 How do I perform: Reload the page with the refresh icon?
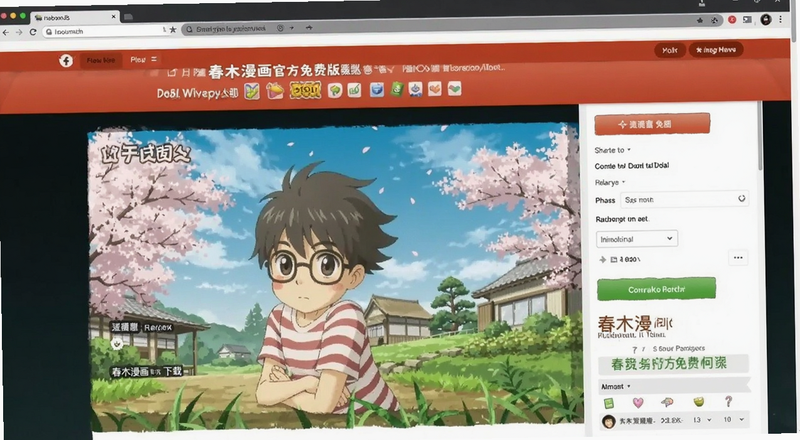tap(33, 32)
